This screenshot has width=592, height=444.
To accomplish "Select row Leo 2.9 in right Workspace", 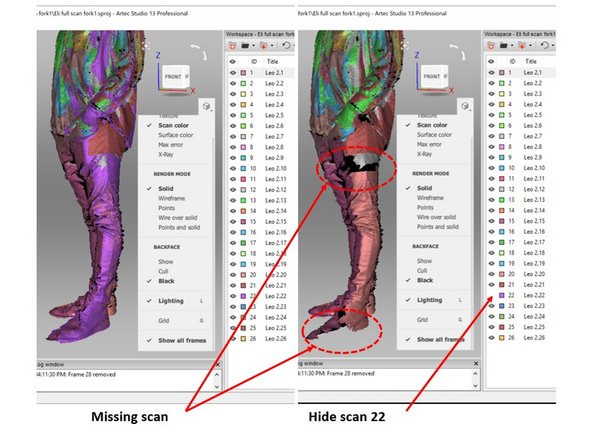I will click(520, 157).
